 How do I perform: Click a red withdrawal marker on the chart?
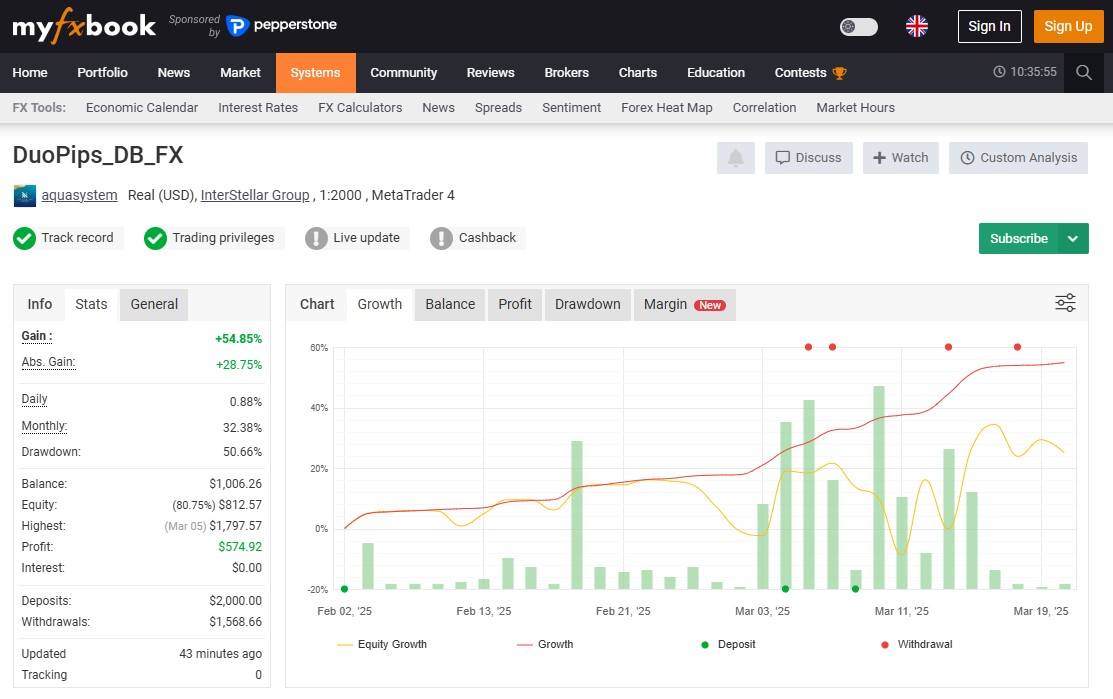pos(808,347)
